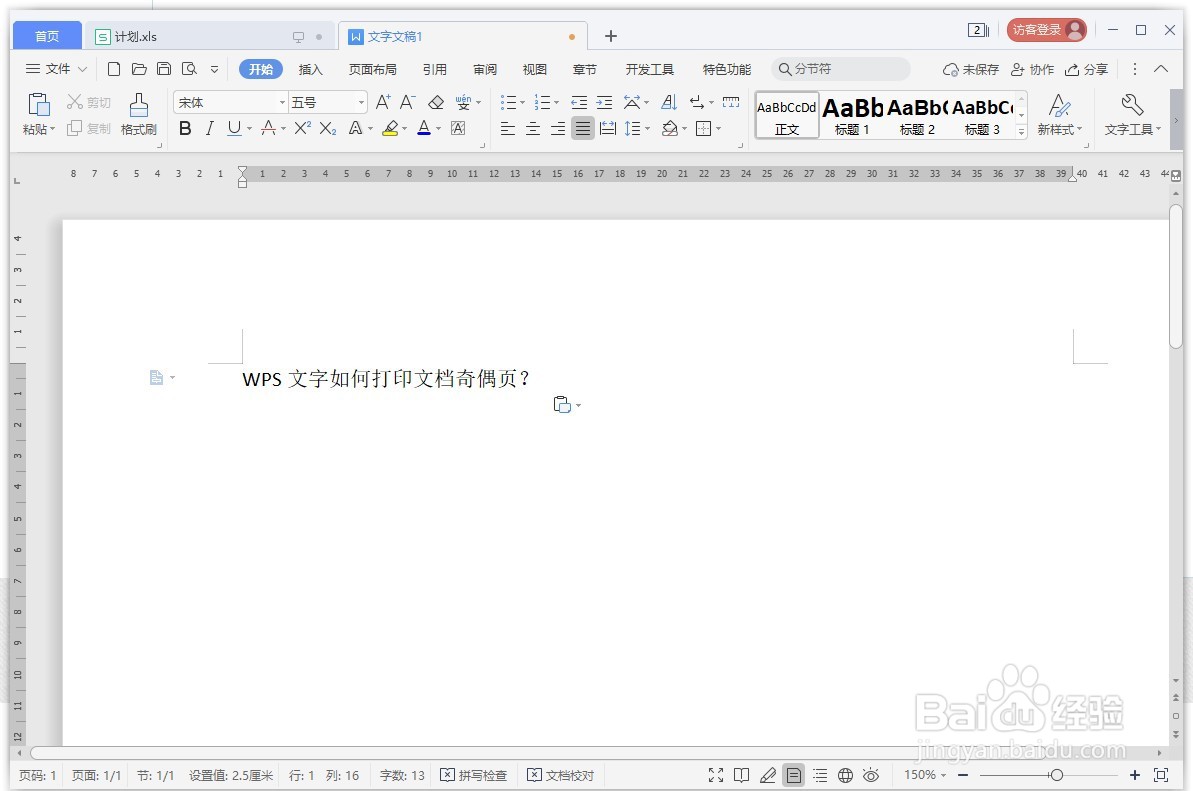Decrease font size with the A- icon
1193x791 pixels.
408,102
